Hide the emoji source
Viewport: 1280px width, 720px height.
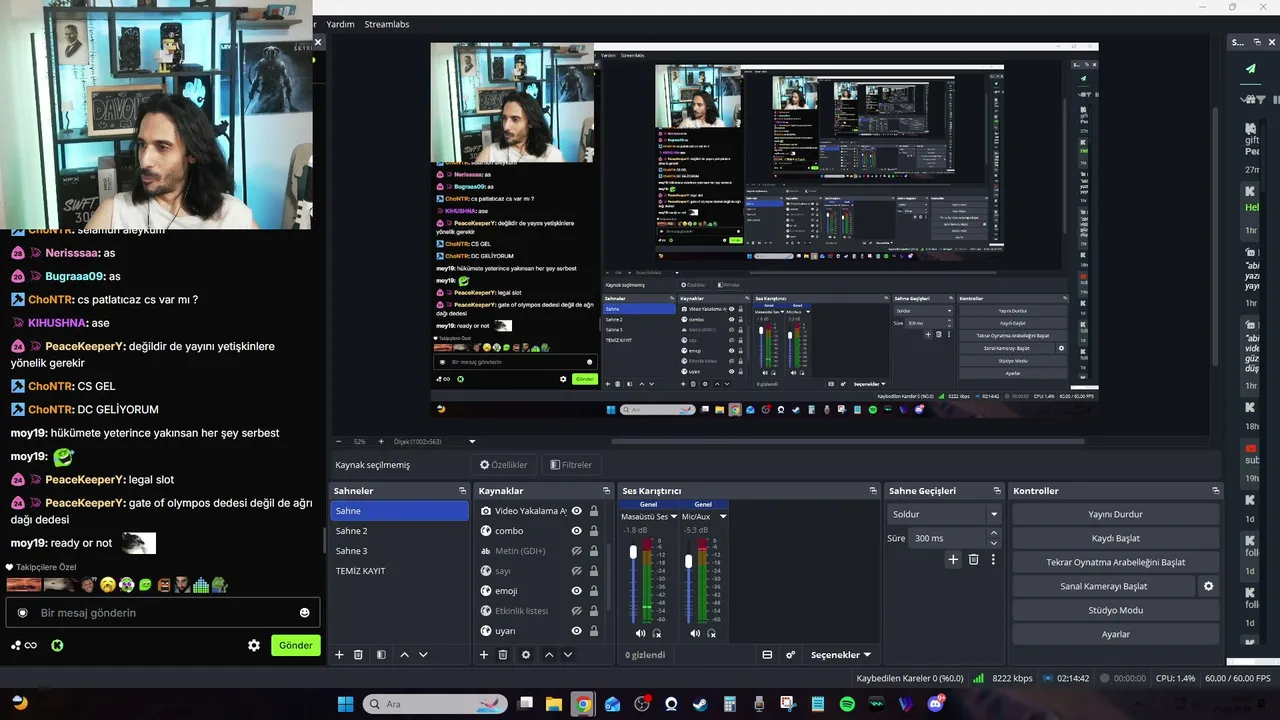click(576, 591)
